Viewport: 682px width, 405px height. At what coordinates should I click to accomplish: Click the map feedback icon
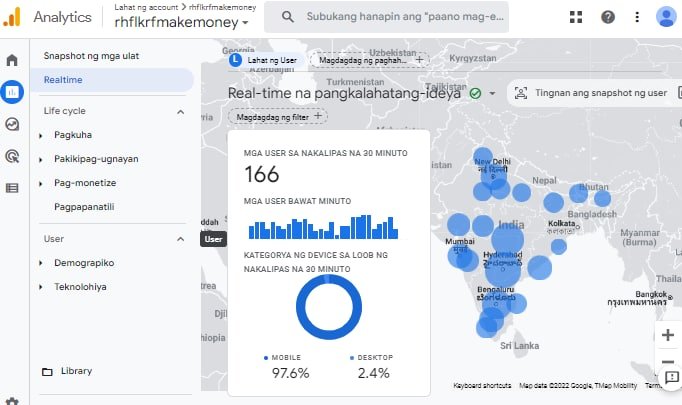click(669, 375)
